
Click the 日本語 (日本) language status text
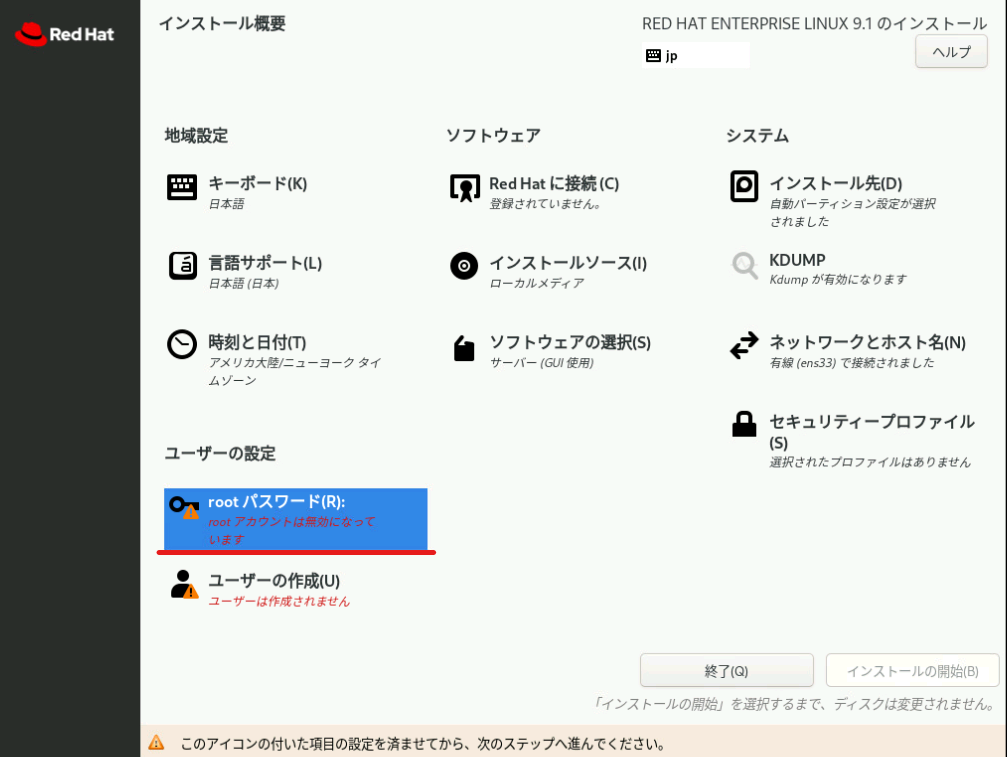coord(244,283)
